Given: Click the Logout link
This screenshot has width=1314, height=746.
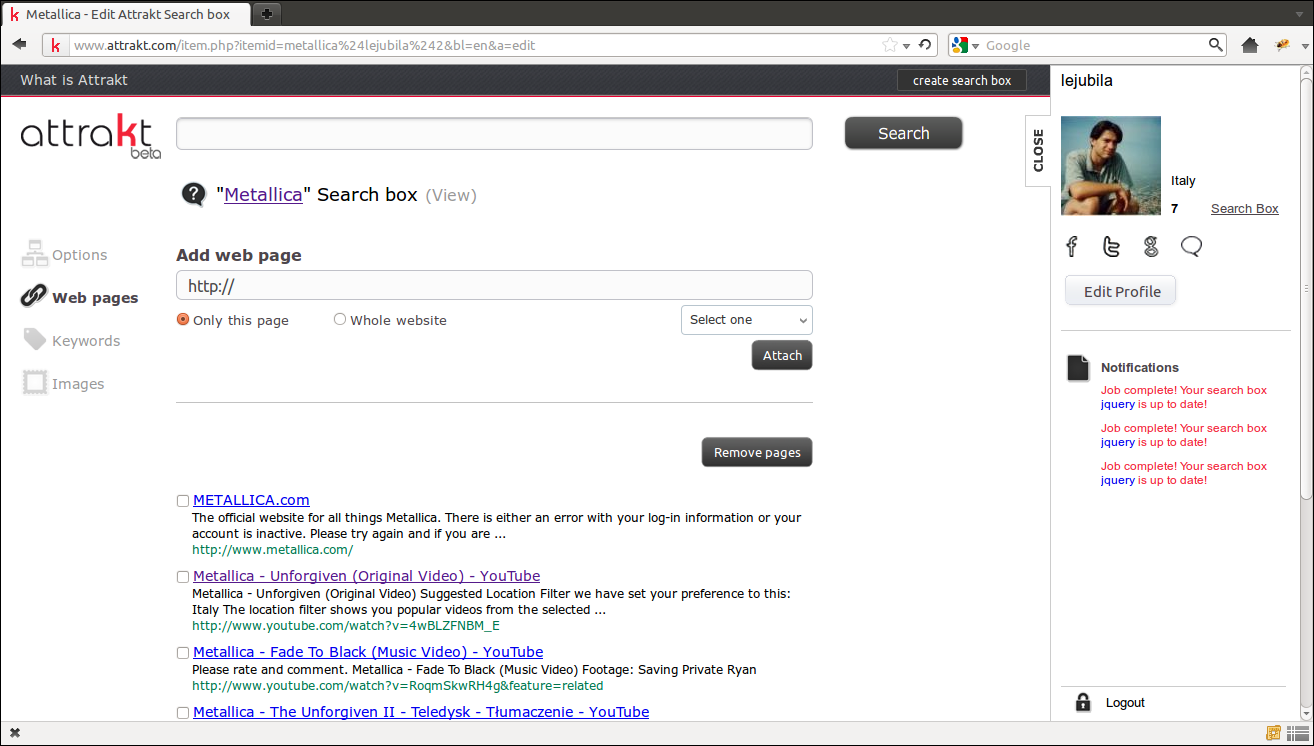Looking at the screenshot, I should point(1125,703).
